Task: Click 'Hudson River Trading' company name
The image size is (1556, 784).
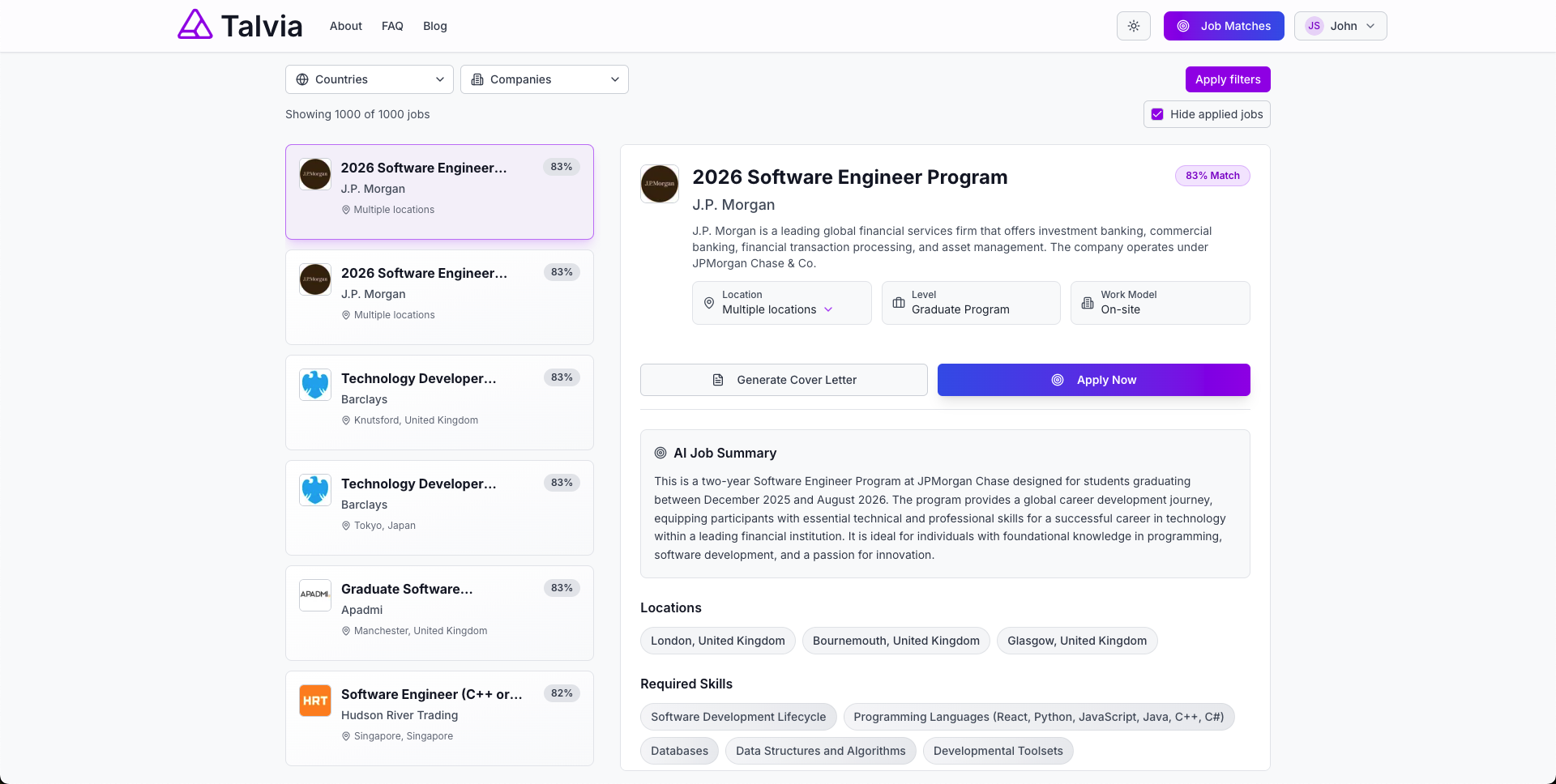Action: [400, 715]
